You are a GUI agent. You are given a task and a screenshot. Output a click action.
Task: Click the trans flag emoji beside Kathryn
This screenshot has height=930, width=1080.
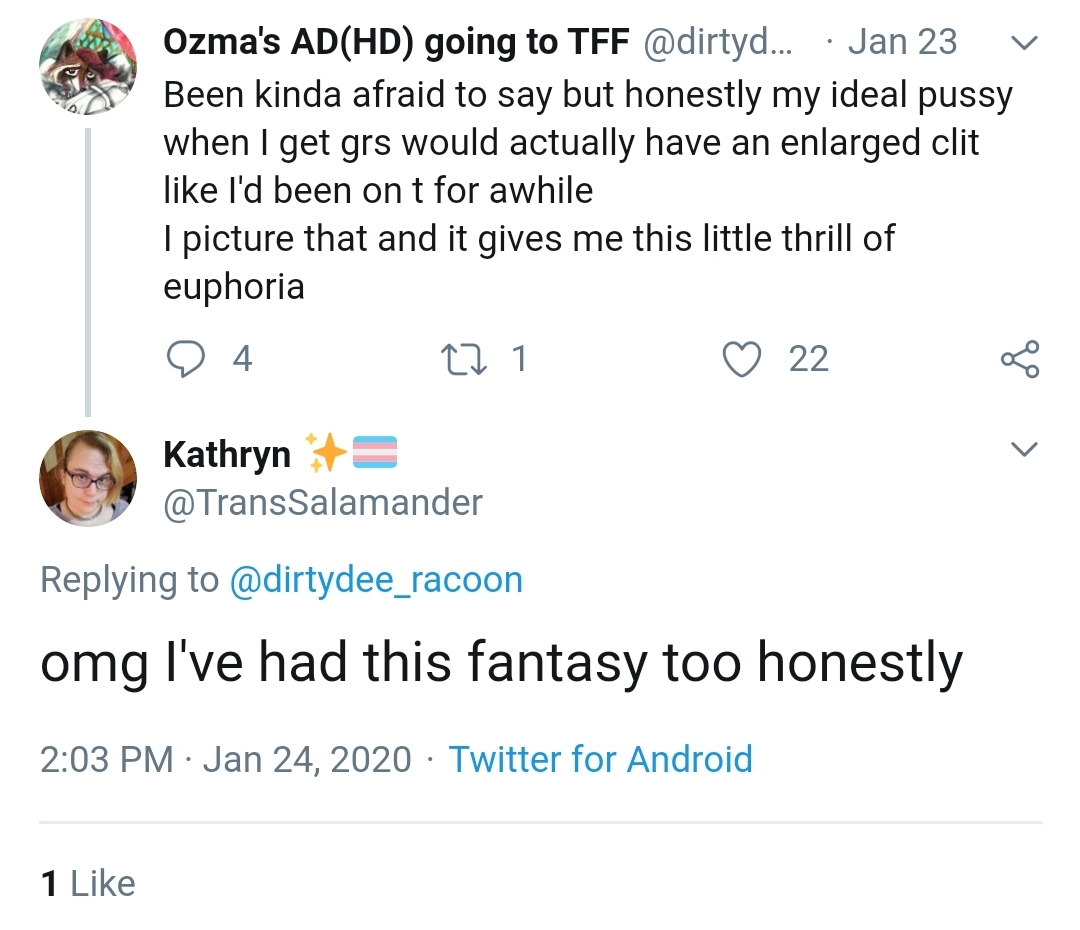coord(375,453)
